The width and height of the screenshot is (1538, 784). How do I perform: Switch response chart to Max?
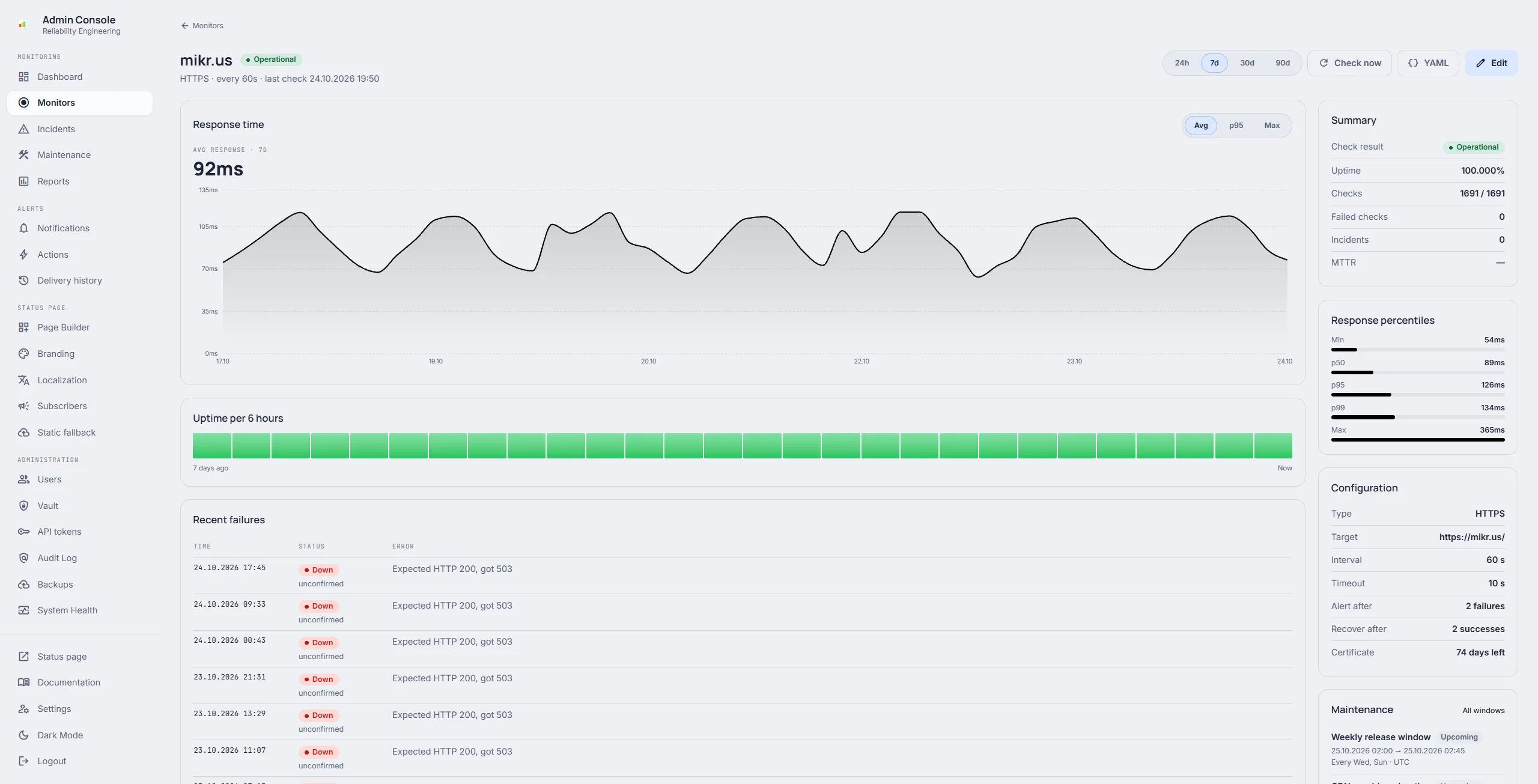pos(1272,126)
